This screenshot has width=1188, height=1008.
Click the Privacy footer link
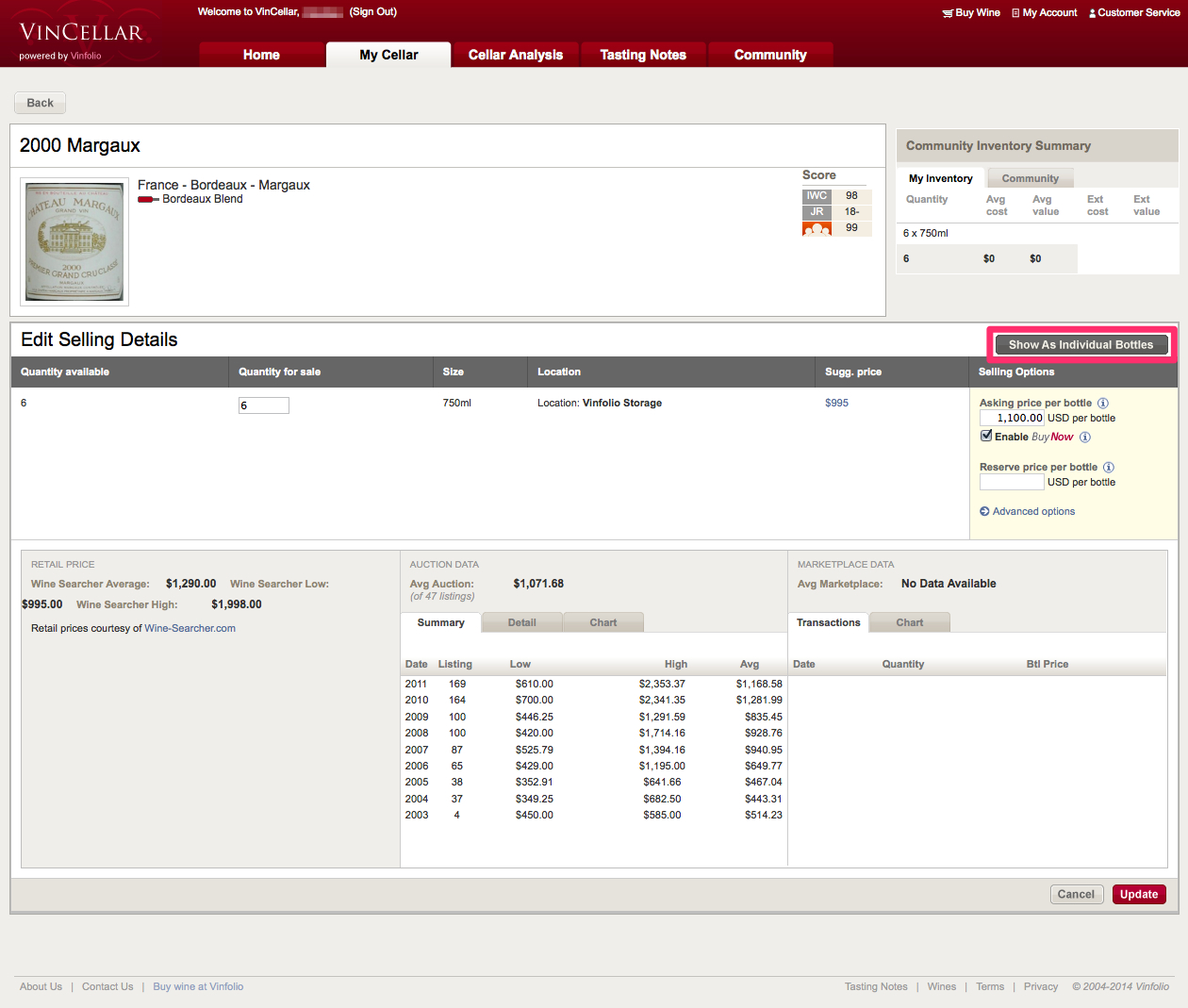pyautogui.click(x=1041, y=987)
